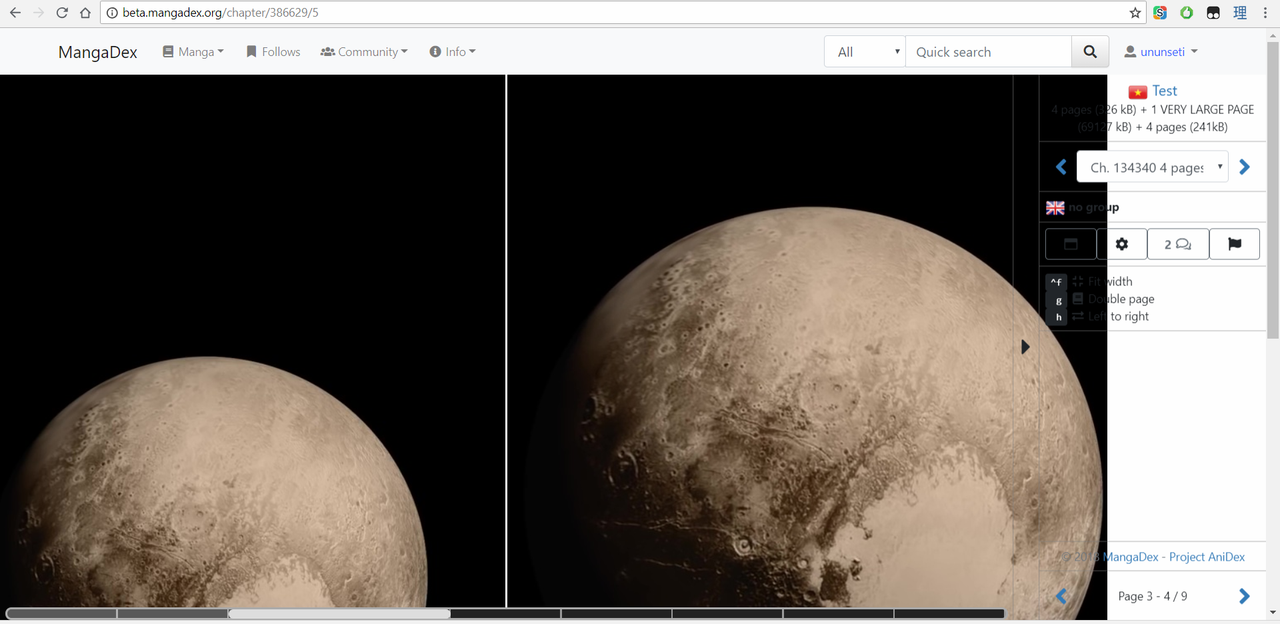Open the Manga menu in navbar
Image resolution: width=1280 pixels, height=624 pixels.
click(x=193, y=52)
